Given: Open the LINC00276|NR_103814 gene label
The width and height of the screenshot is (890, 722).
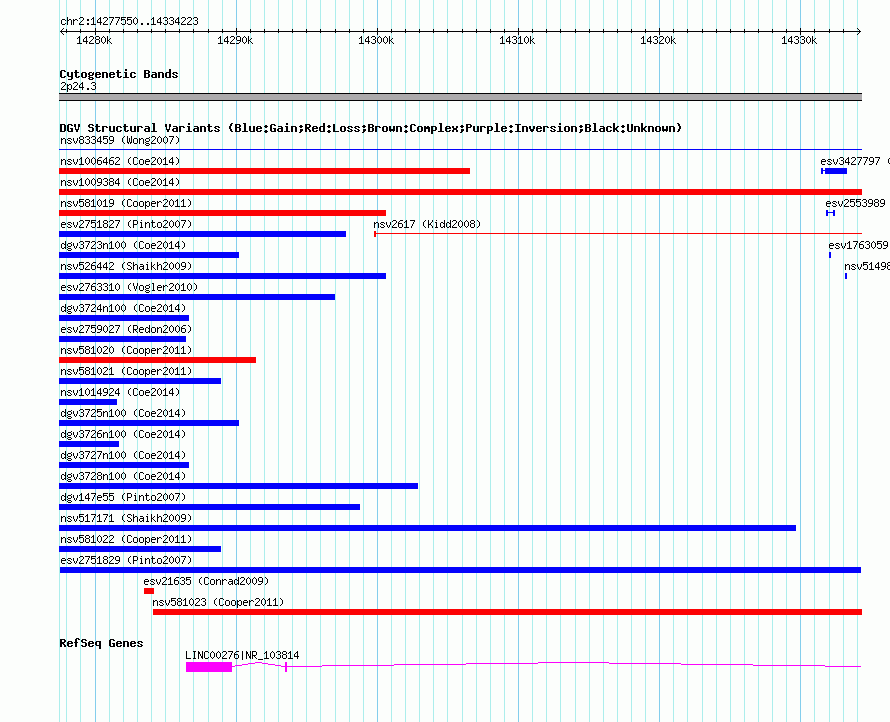Looking at the screenshot, I should click(242, 655).
